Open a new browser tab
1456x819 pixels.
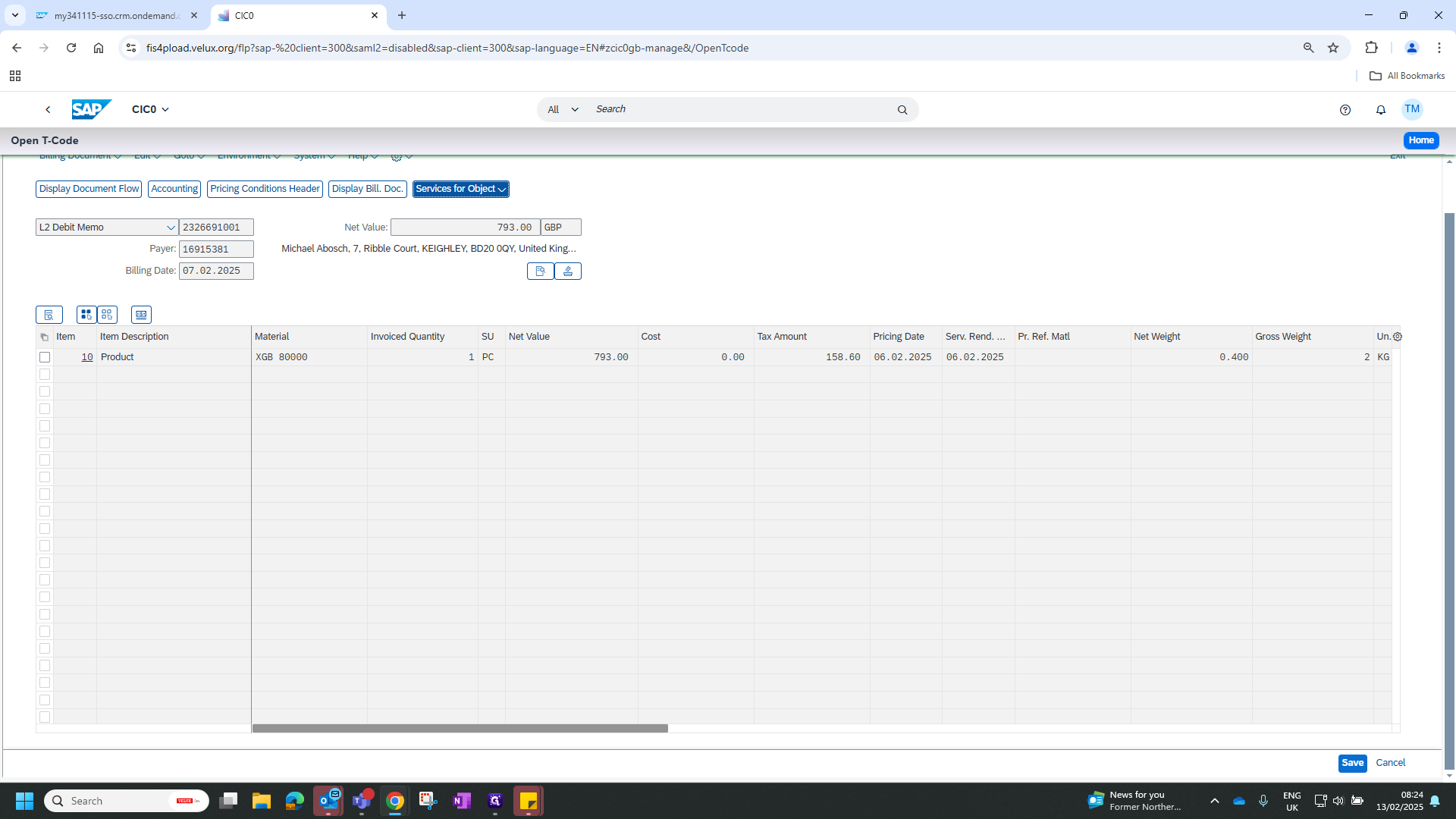pyautogui.click(x=402, y=15)
